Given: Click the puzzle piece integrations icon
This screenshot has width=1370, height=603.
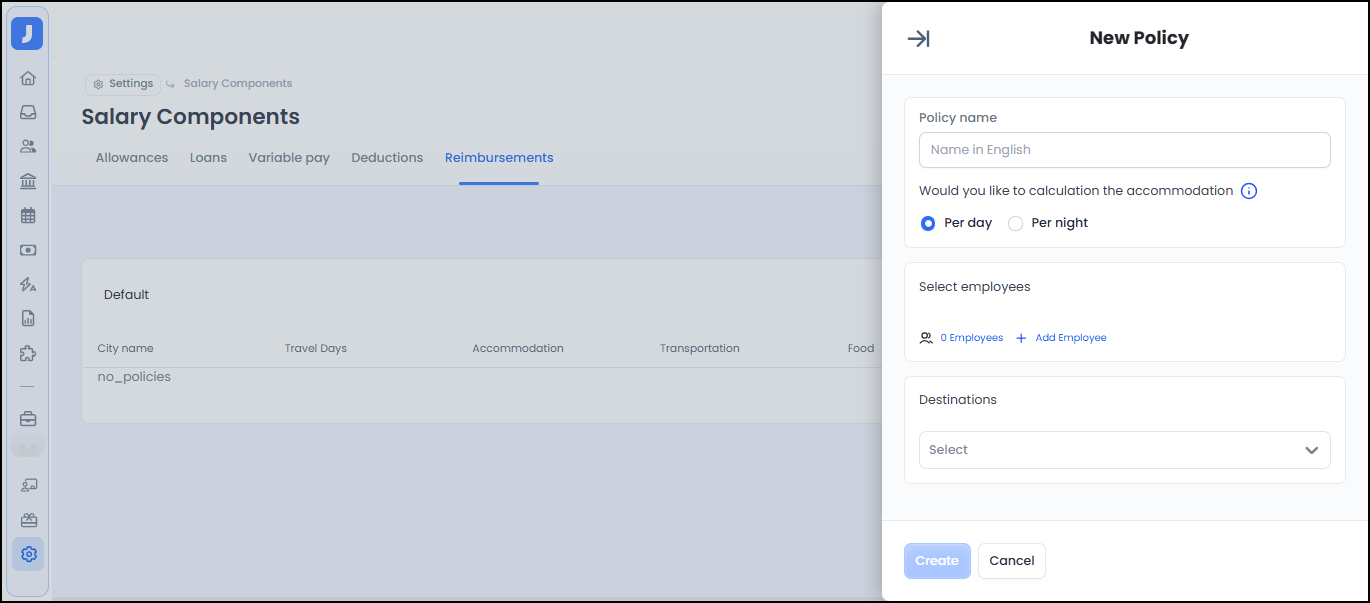Looking at the screenshot, I should point(28,353).
